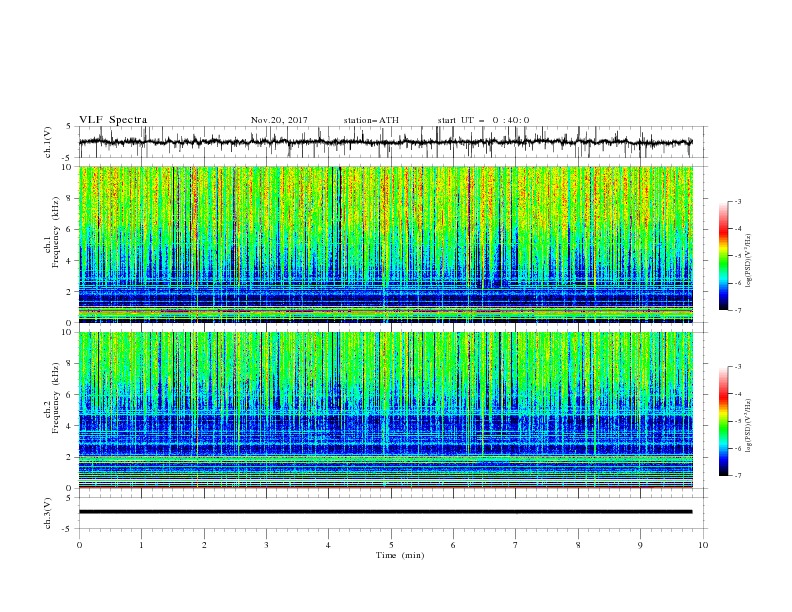Click the "-6" tick on ch.2 colorbar
This screenshot has width=792, height=612.
[738, 448]
